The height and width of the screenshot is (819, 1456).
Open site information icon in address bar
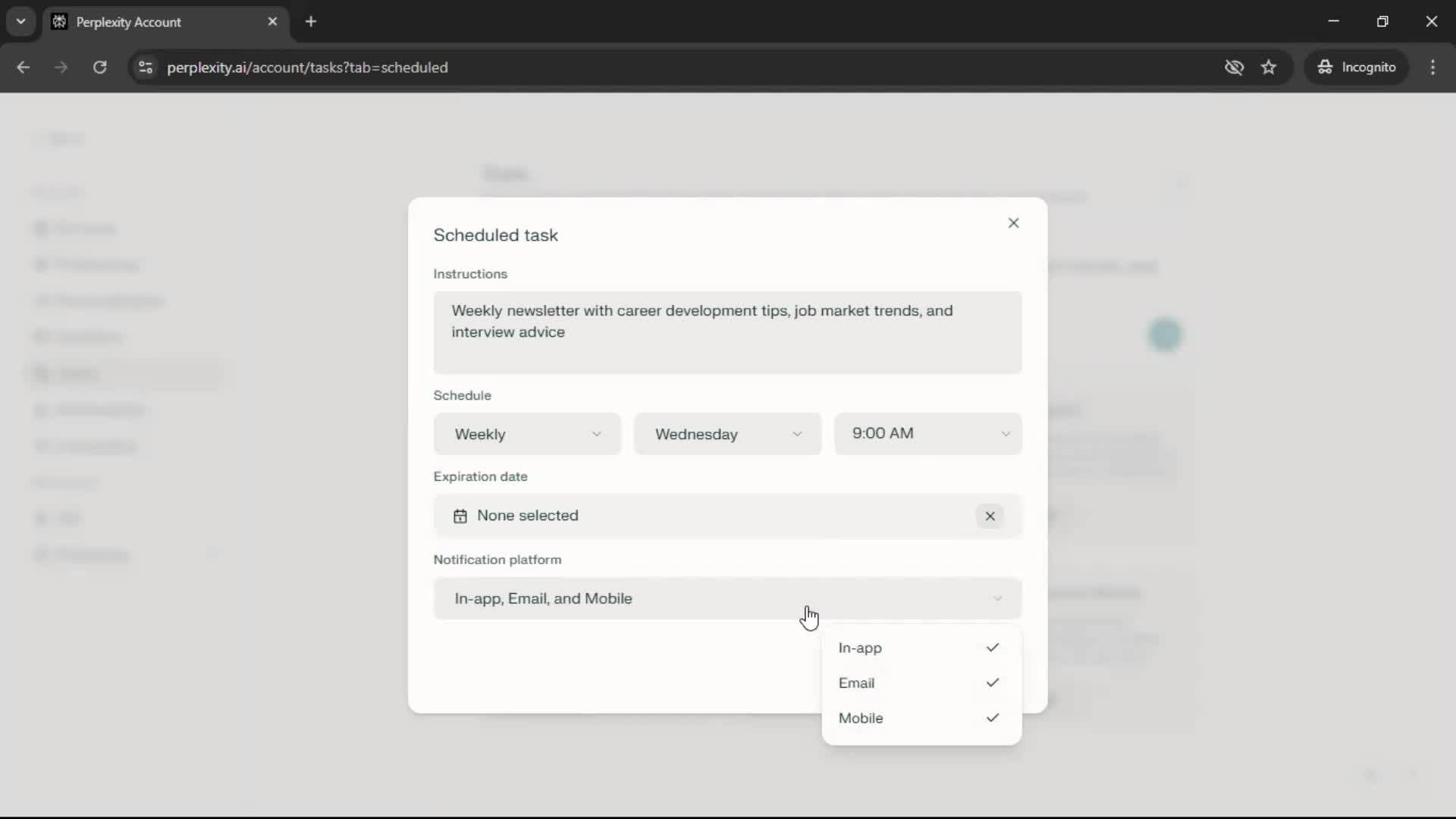pos(146,67)
